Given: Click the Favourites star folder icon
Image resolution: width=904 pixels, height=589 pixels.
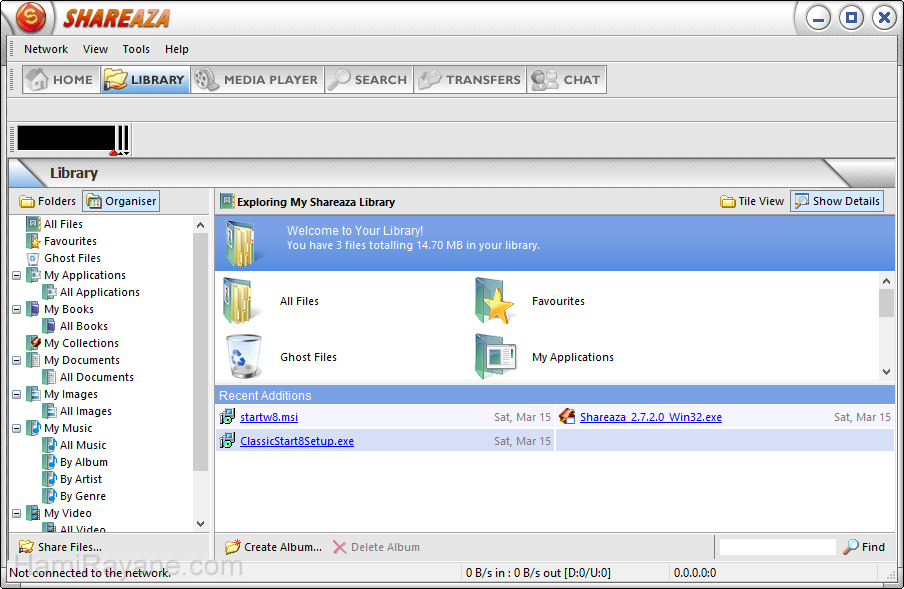Looking at the screenshot, I should [x=494, y=301].
